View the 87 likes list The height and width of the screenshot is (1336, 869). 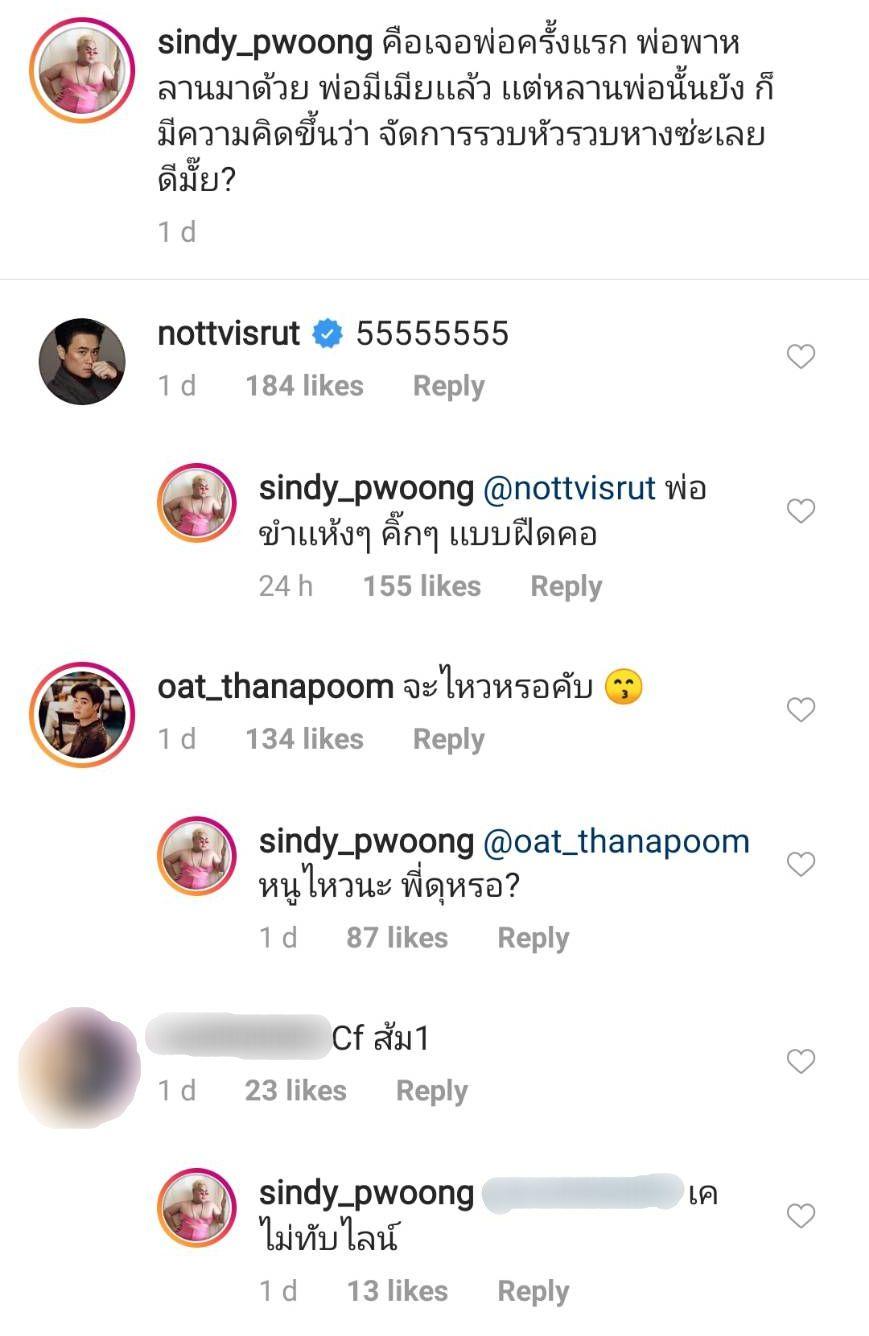[x=397, y=938]
